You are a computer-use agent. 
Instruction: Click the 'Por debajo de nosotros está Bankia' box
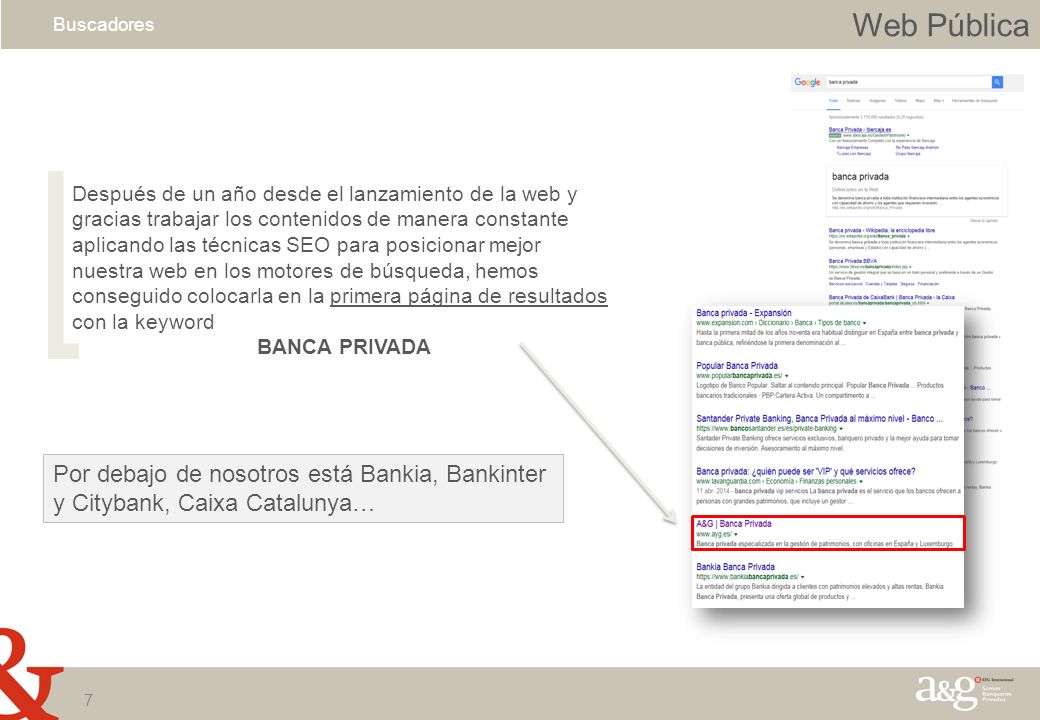click(x=303, y=489)
